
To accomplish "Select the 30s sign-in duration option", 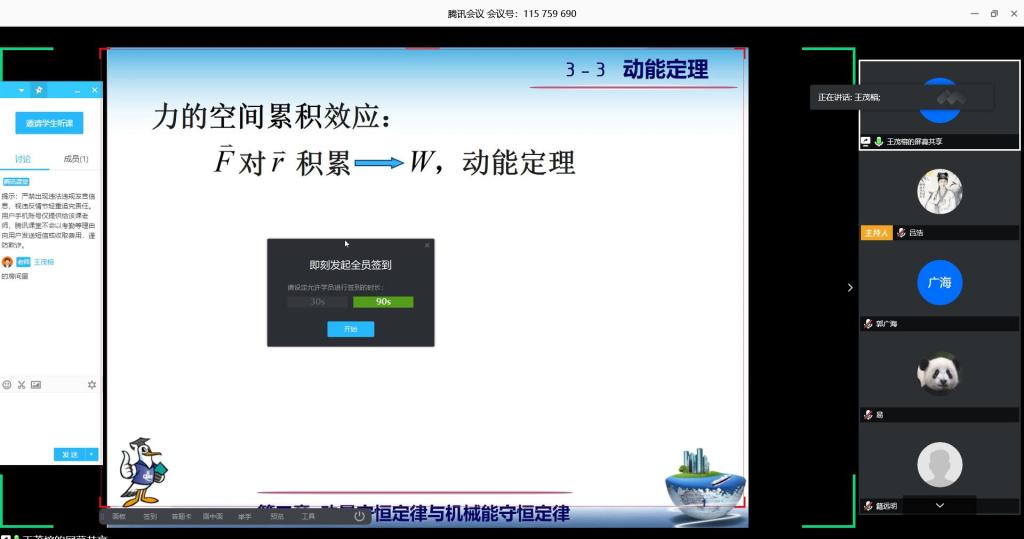I will click(x=317, y=302).
